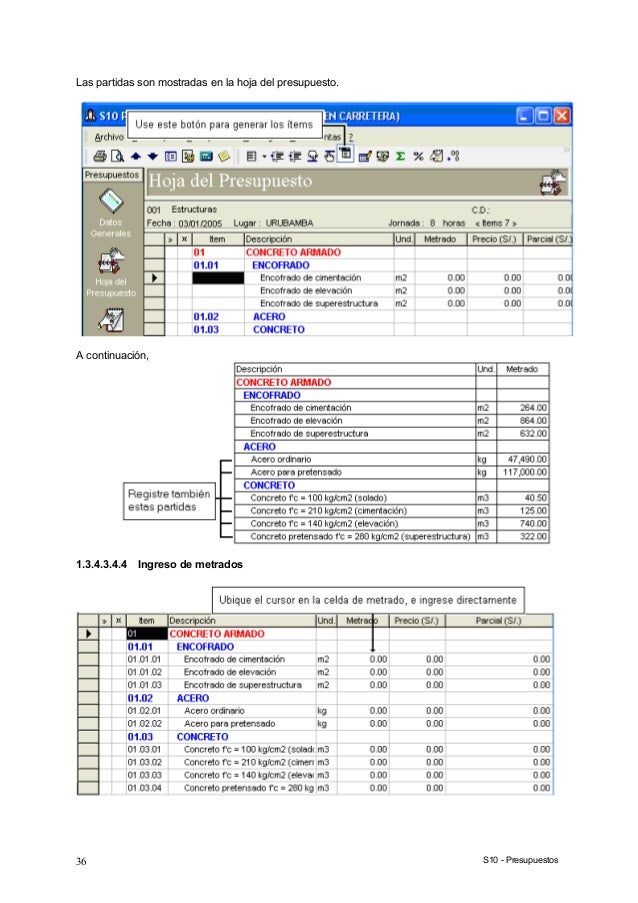Click the blue window icon after the arrows
This screenshot has height=903, width=638.
tap(170, 156)
